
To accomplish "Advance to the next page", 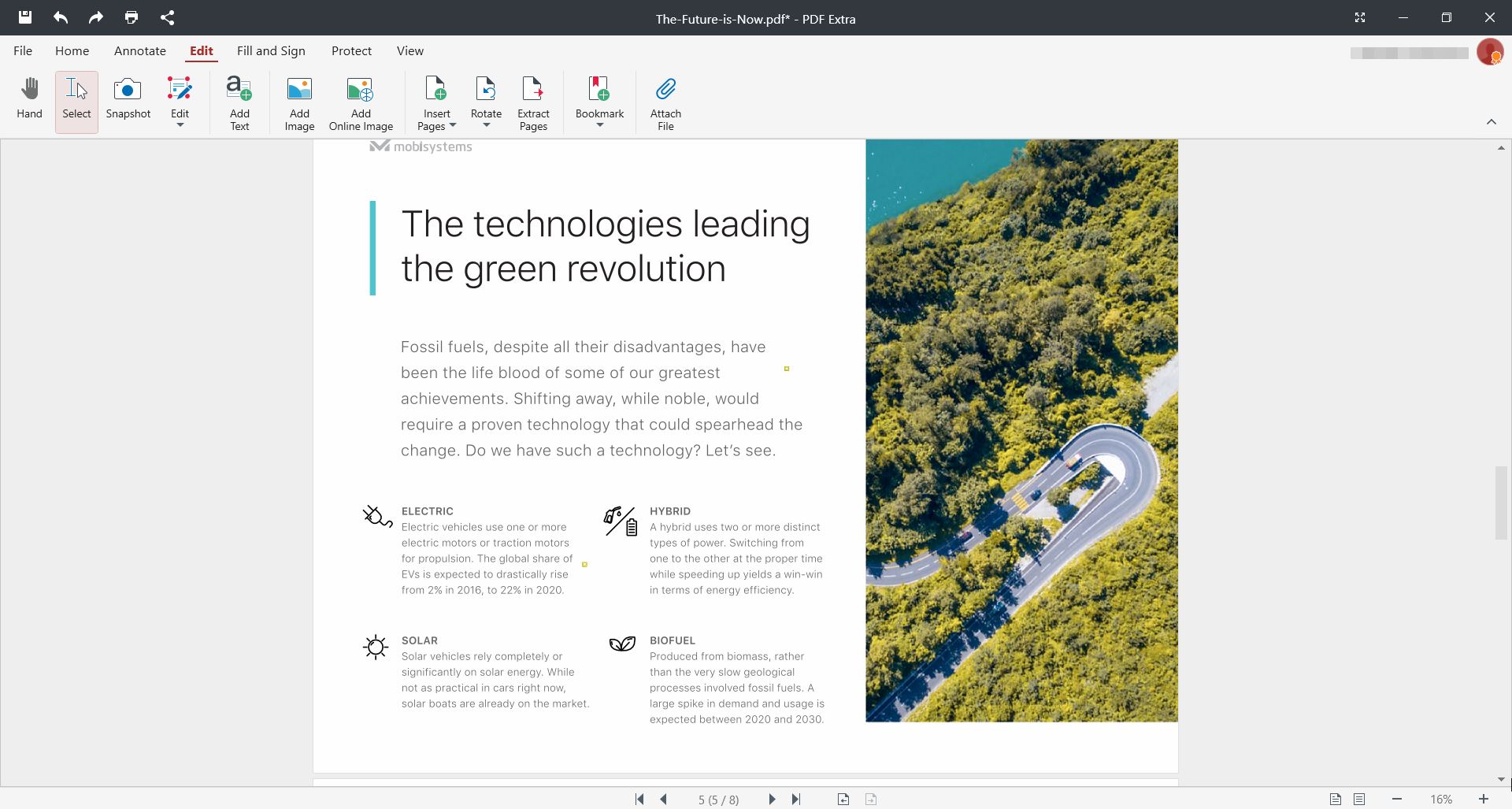I will 772,799.
